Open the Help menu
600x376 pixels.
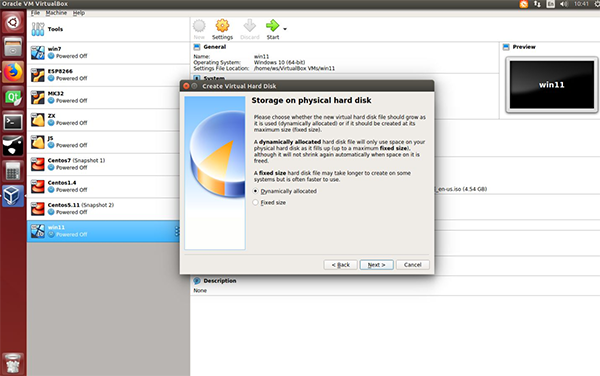[78, 13]
